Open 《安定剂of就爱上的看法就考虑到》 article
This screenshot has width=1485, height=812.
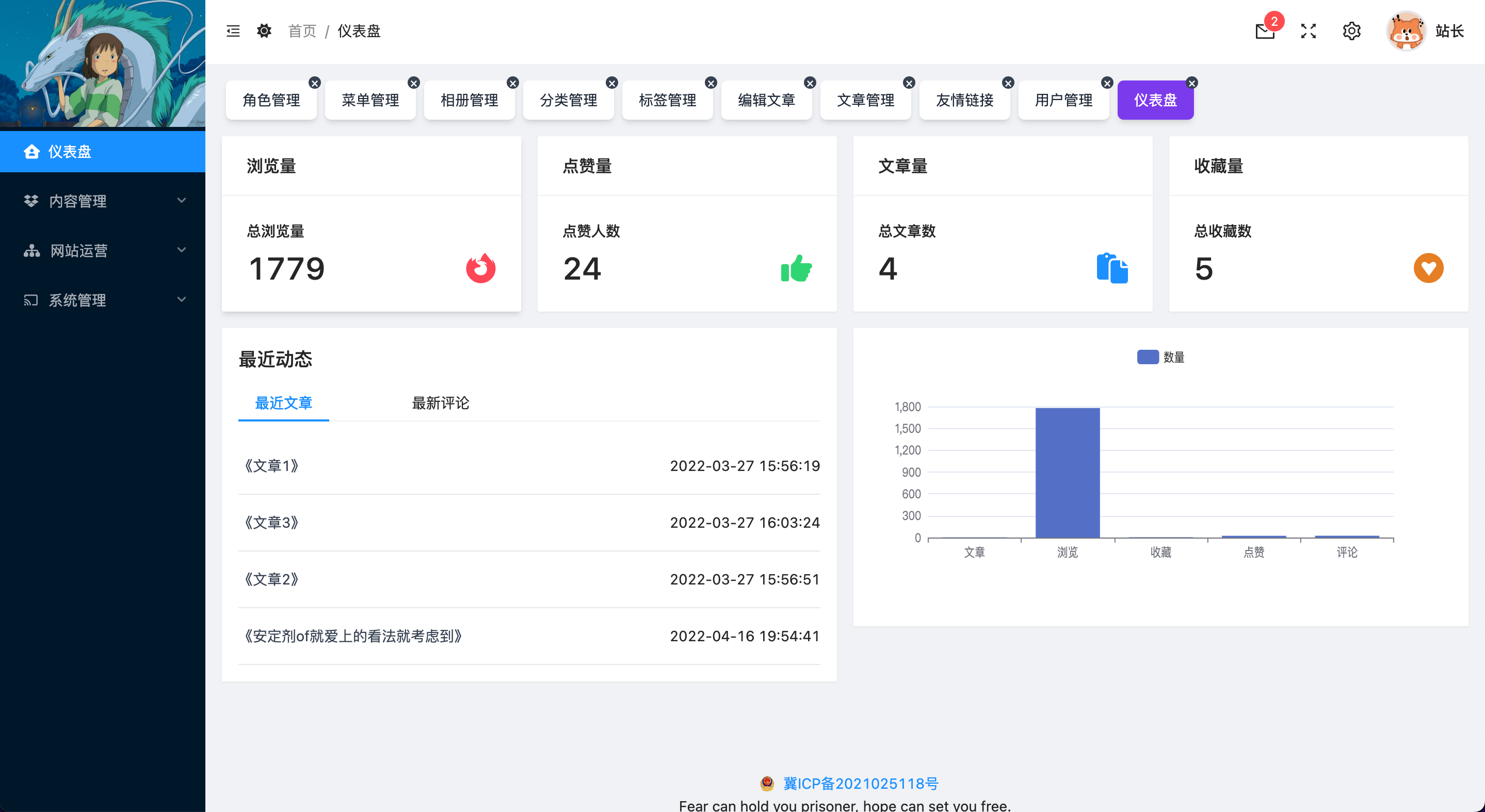[353, 636]
